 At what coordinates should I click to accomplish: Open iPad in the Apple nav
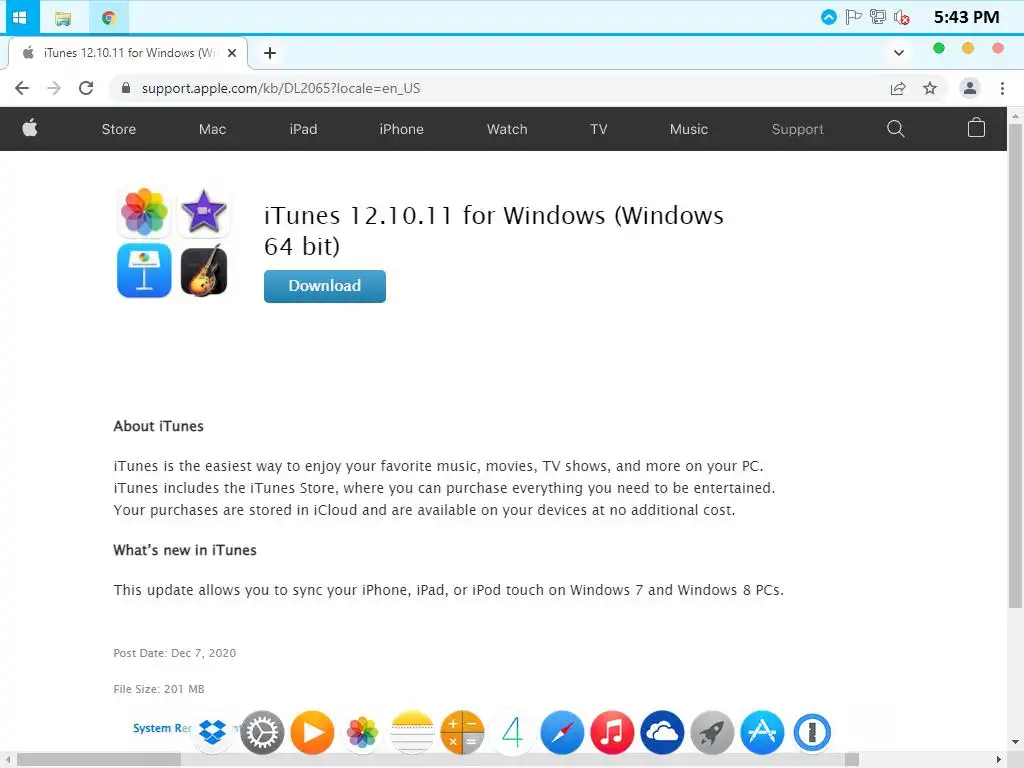303,129
